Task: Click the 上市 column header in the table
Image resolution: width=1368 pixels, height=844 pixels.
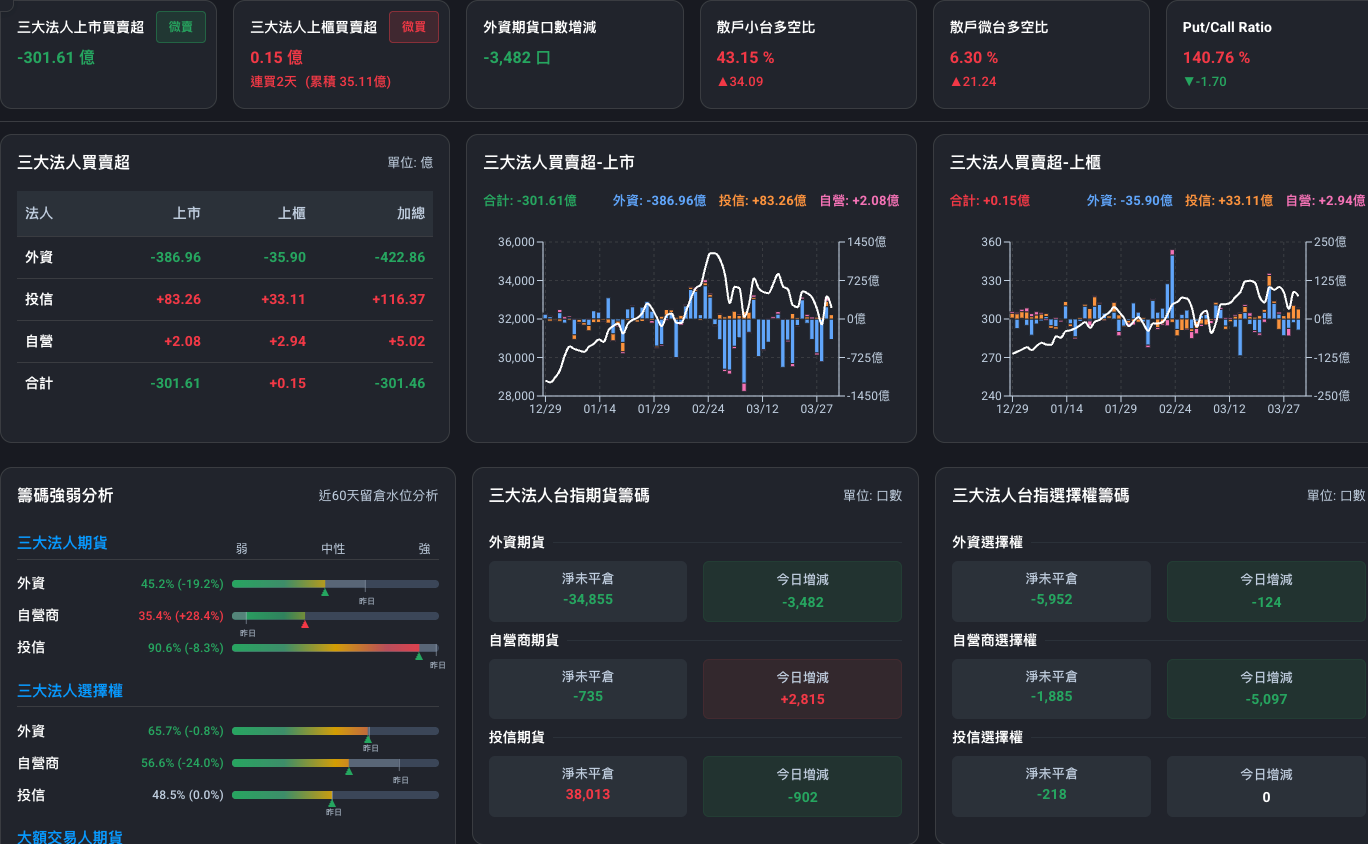Action: (x=187, y=213)
